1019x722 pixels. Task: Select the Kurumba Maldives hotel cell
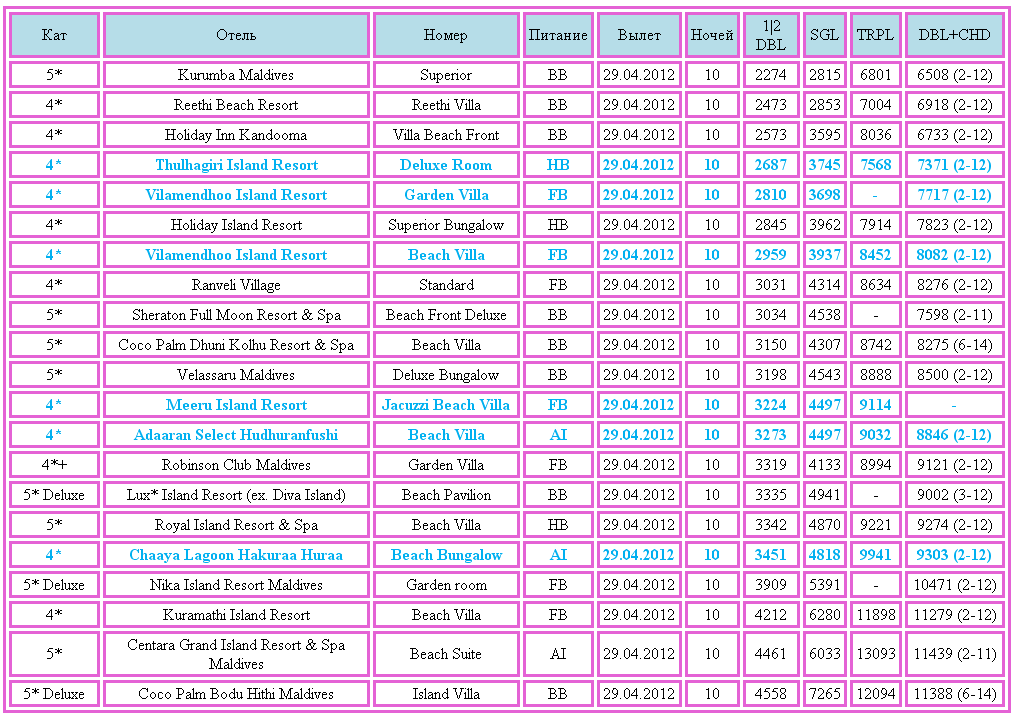click(236, 75)
